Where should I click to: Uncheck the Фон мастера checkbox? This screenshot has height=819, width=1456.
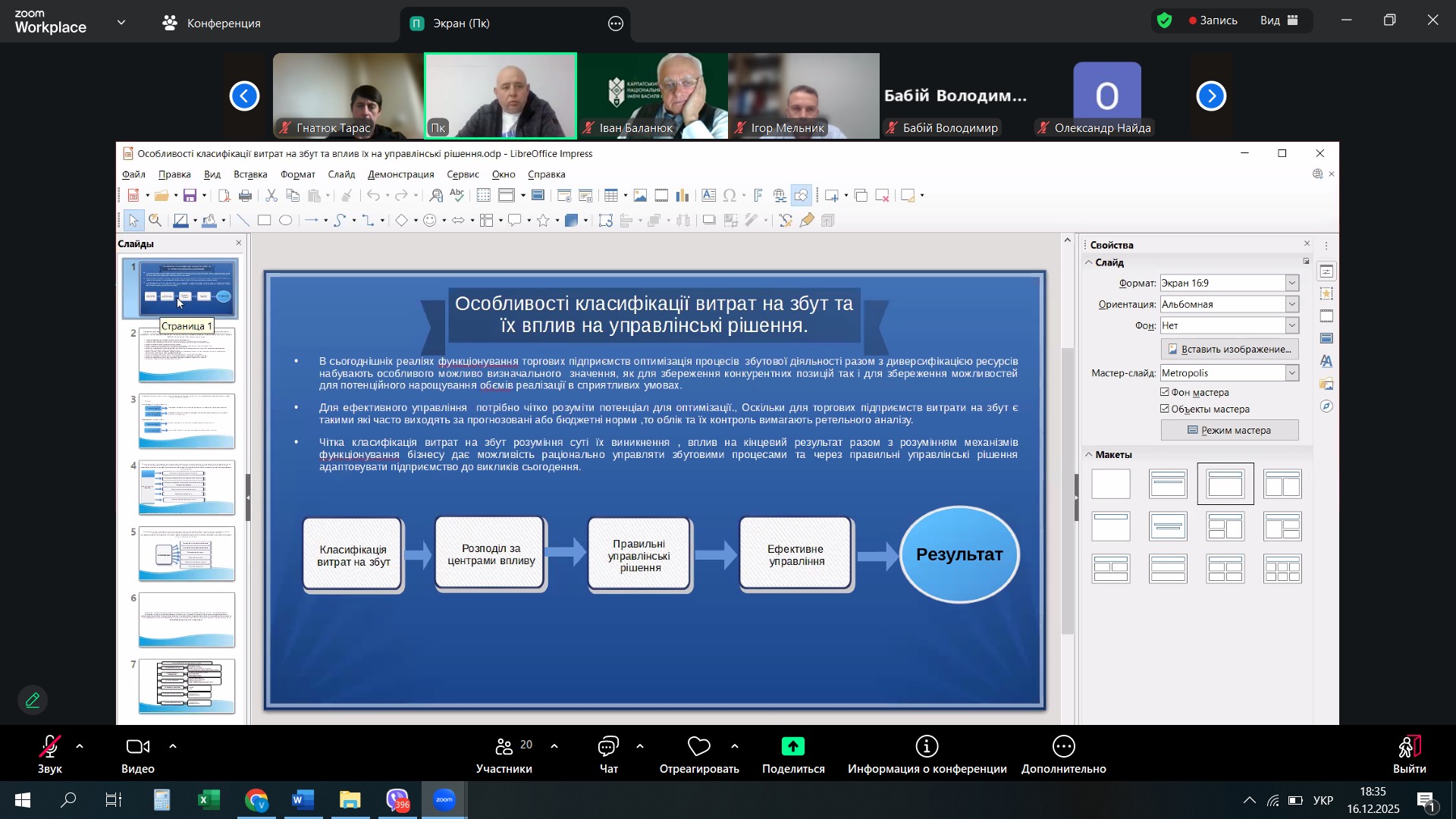[x=1165, y=392]
